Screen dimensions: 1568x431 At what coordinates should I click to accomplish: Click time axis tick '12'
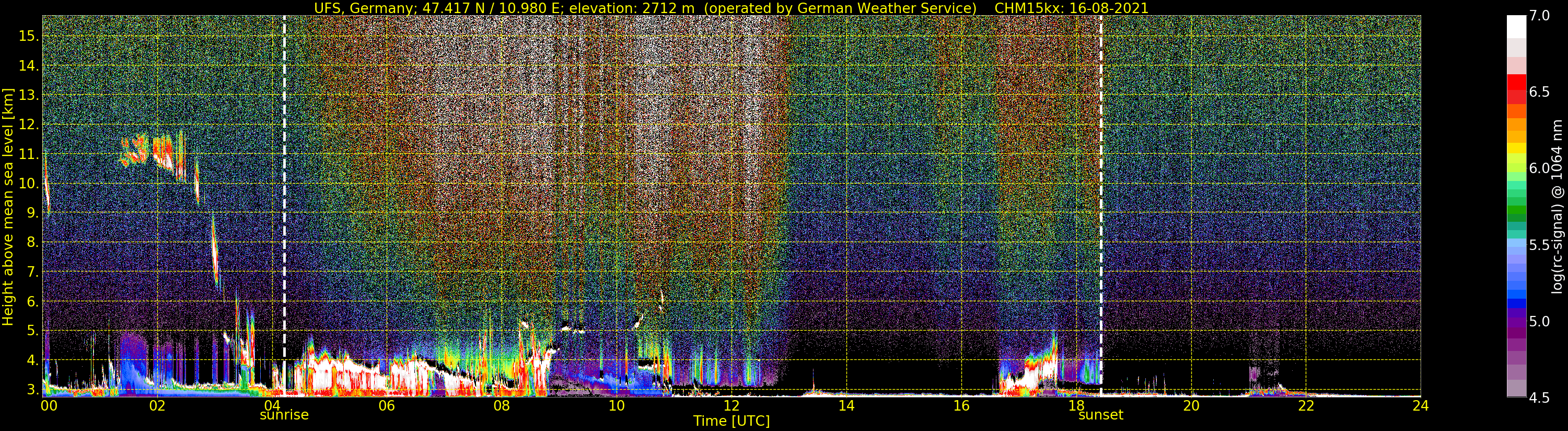[731, 405]
